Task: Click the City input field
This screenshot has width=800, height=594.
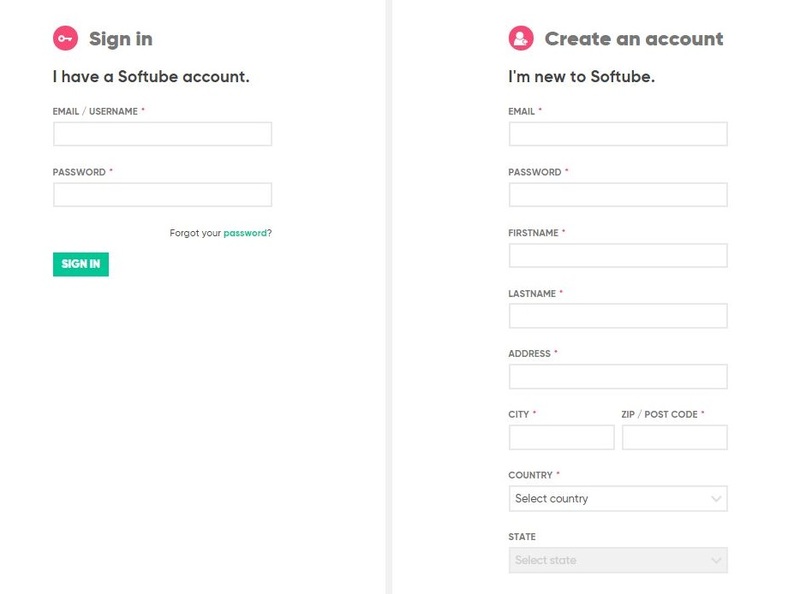Action: point(561,437)
